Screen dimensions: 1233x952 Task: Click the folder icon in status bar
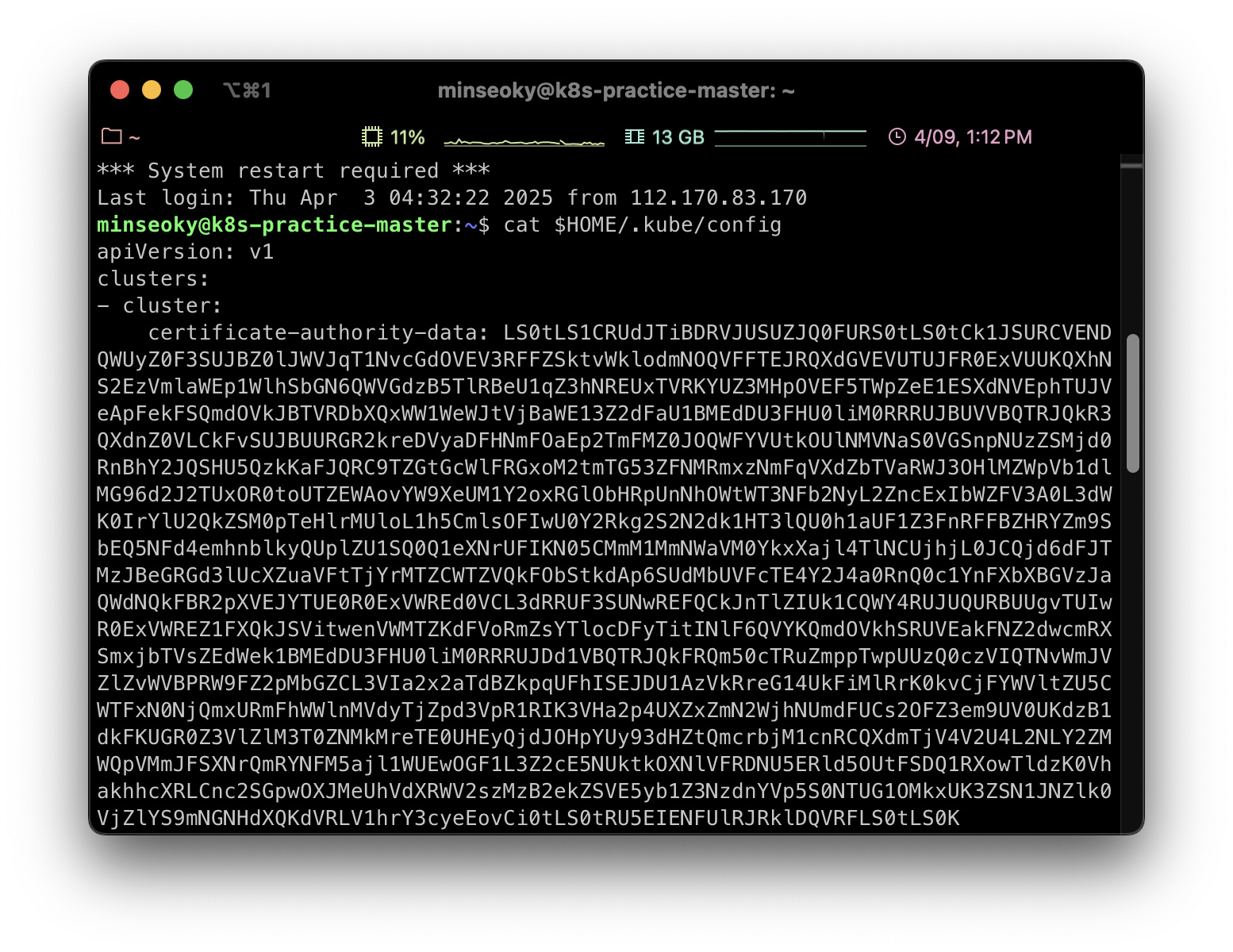click(x=112, y=136)
